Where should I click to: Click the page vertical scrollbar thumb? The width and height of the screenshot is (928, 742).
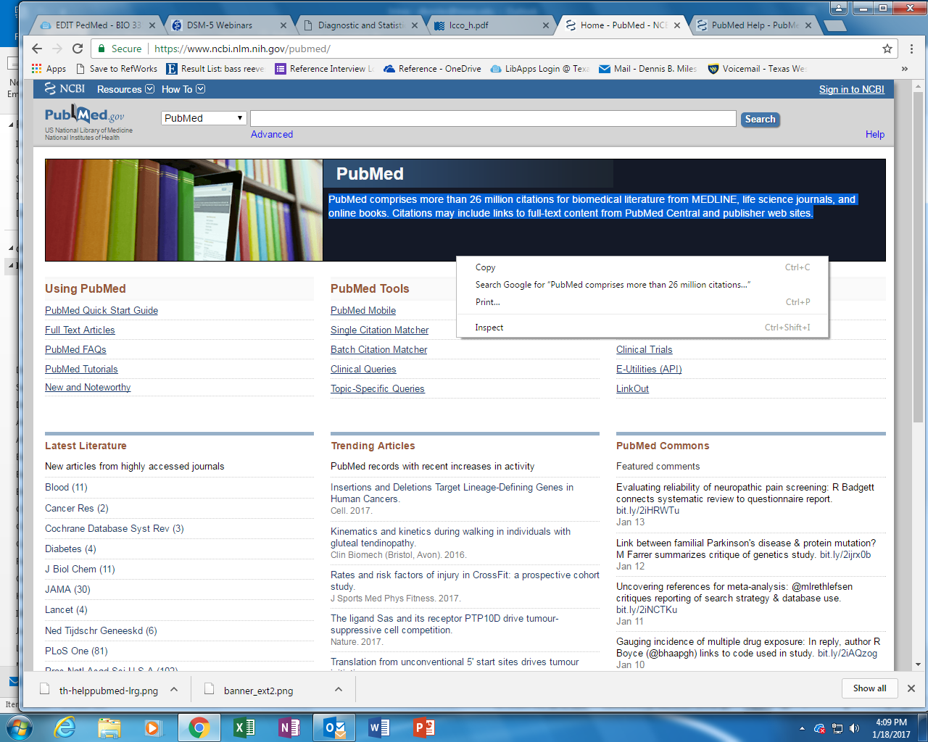(918, 257)
